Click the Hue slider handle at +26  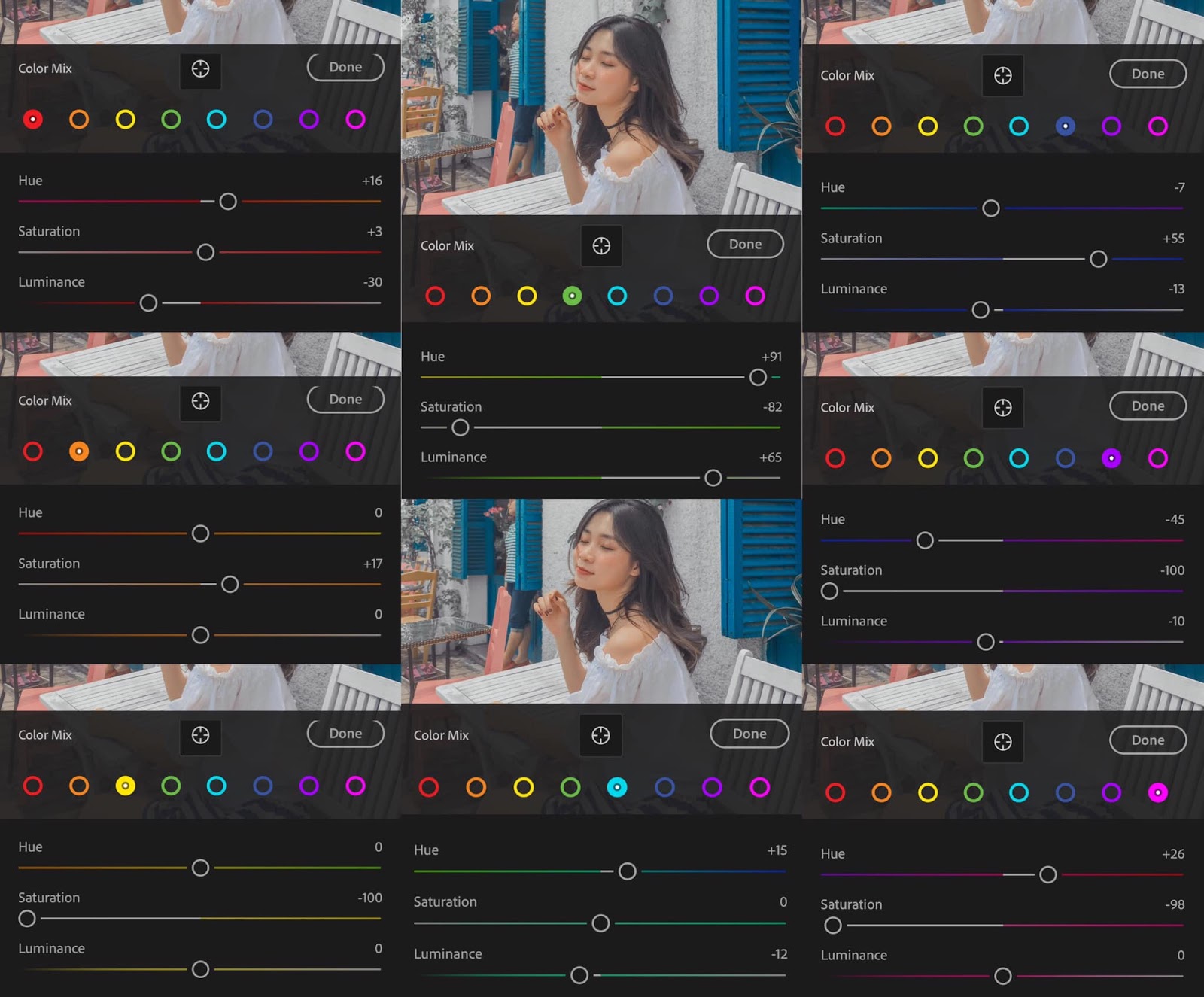pyautogui.click(x=1047, y=874)
